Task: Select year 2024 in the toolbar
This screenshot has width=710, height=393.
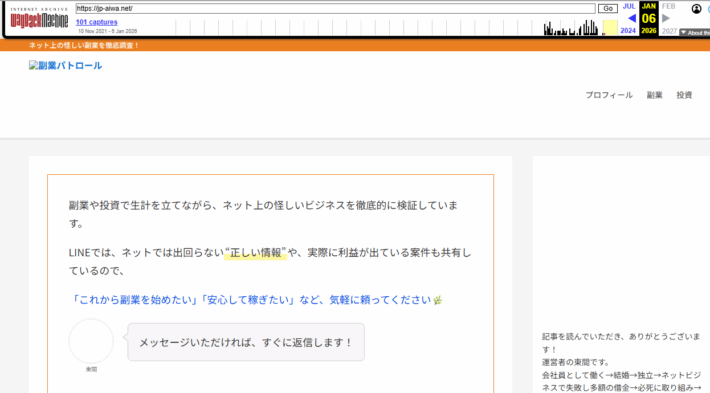Action: pyautogui.click(x=628, y=30)
